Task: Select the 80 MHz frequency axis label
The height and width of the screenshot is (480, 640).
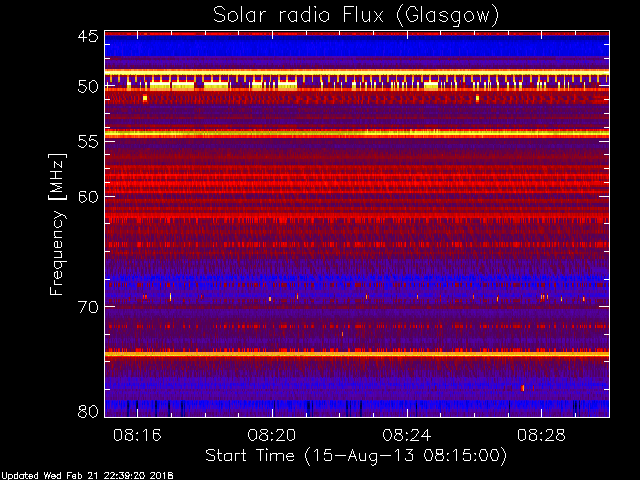Action: click(x=88, y=411)
